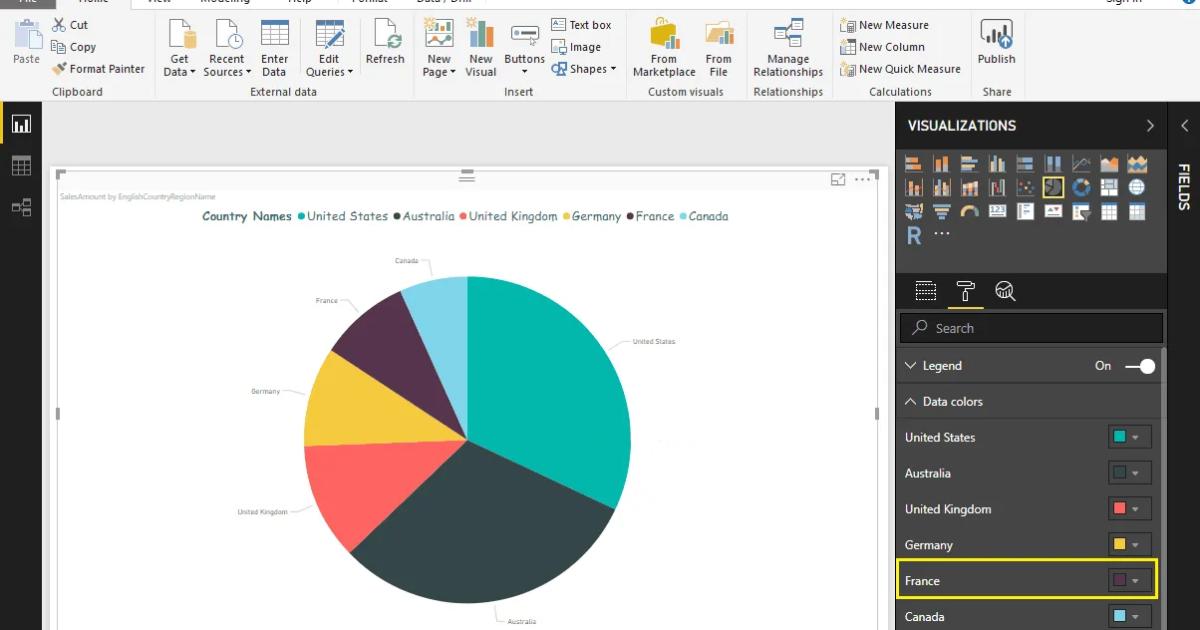The height and width of the screenshot is (630, 1200).
Task: Switch to the Format paint-roller tab
Action: [x=966, y=291]
